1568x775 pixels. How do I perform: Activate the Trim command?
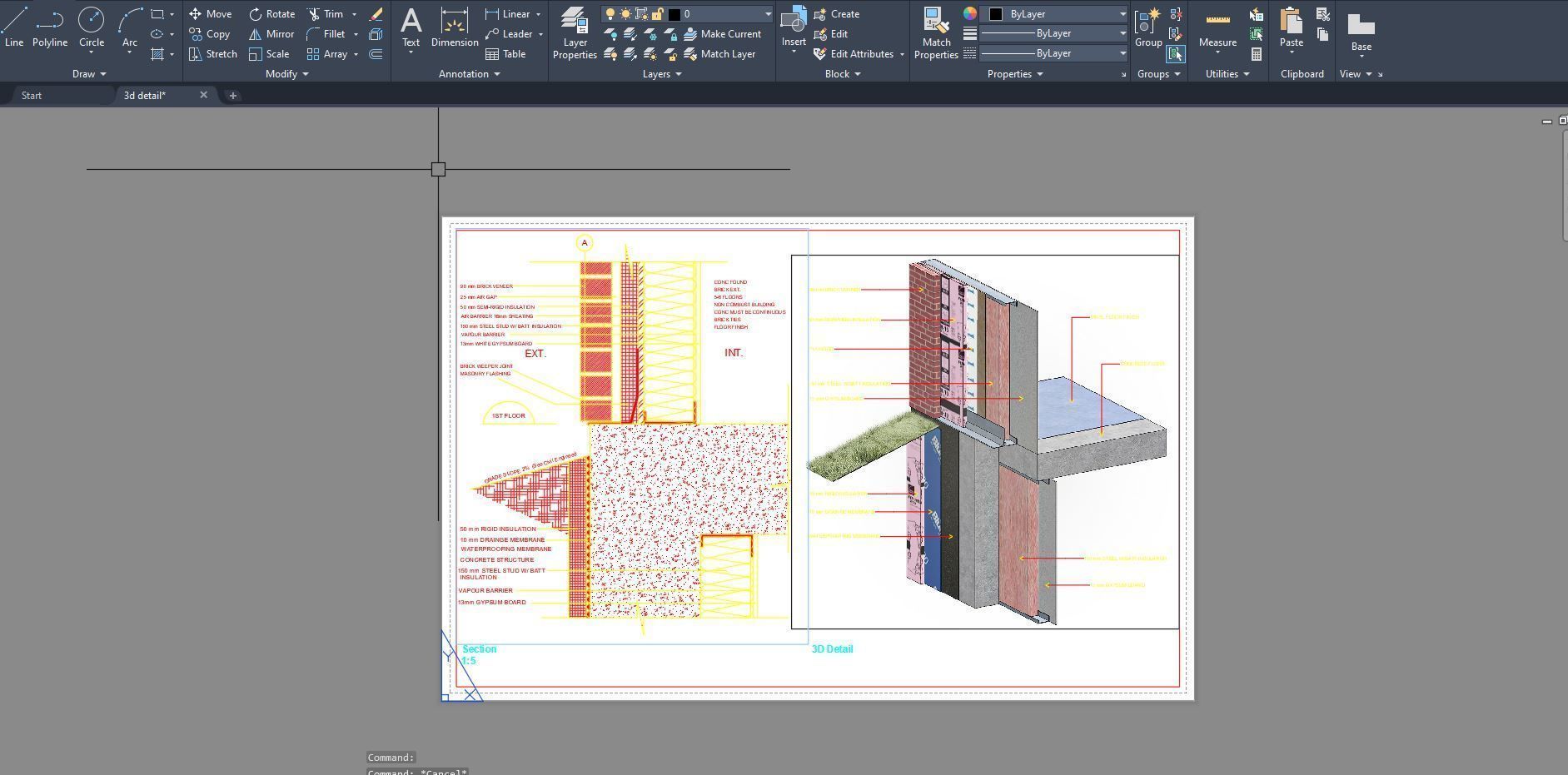pos(326,14)
